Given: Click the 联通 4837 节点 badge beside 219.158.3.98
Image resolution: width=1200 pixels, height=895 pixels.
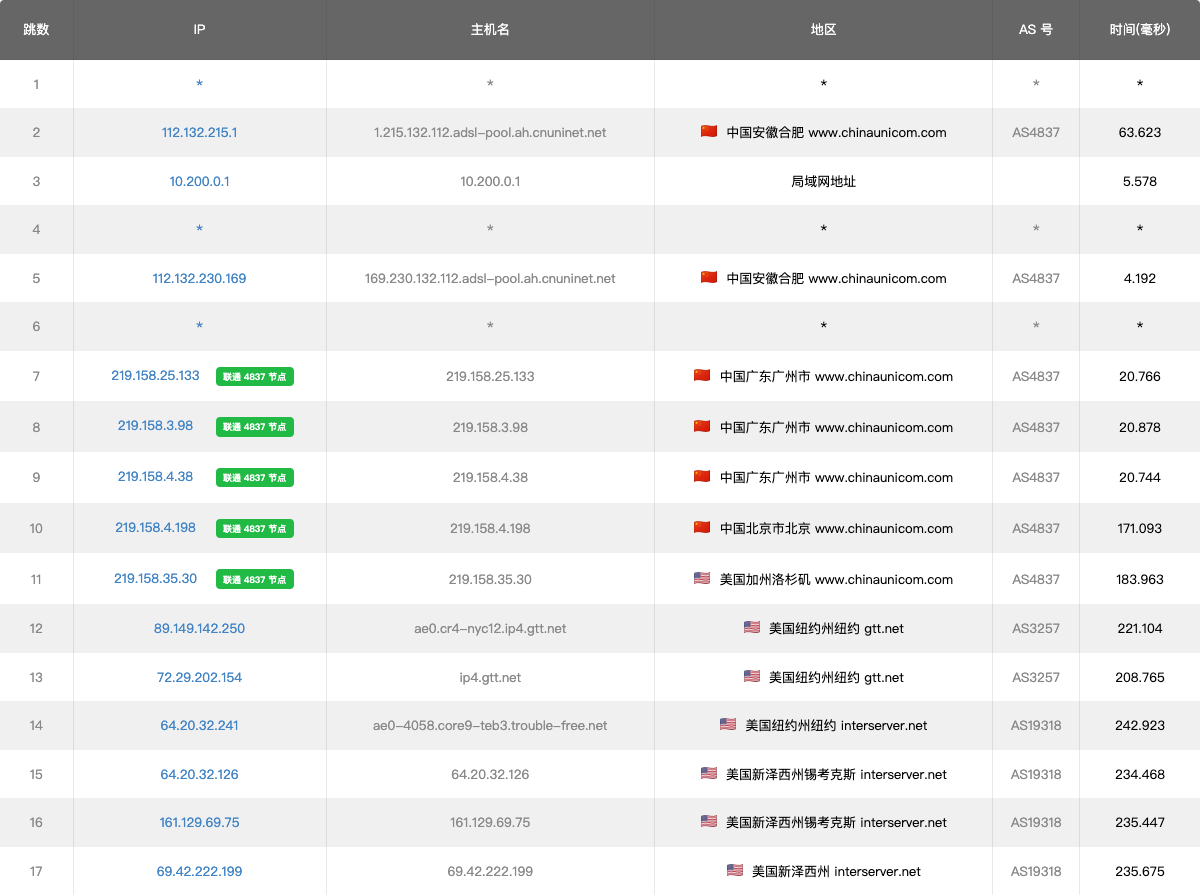Looking at the screenshot, I should point(255,427).
